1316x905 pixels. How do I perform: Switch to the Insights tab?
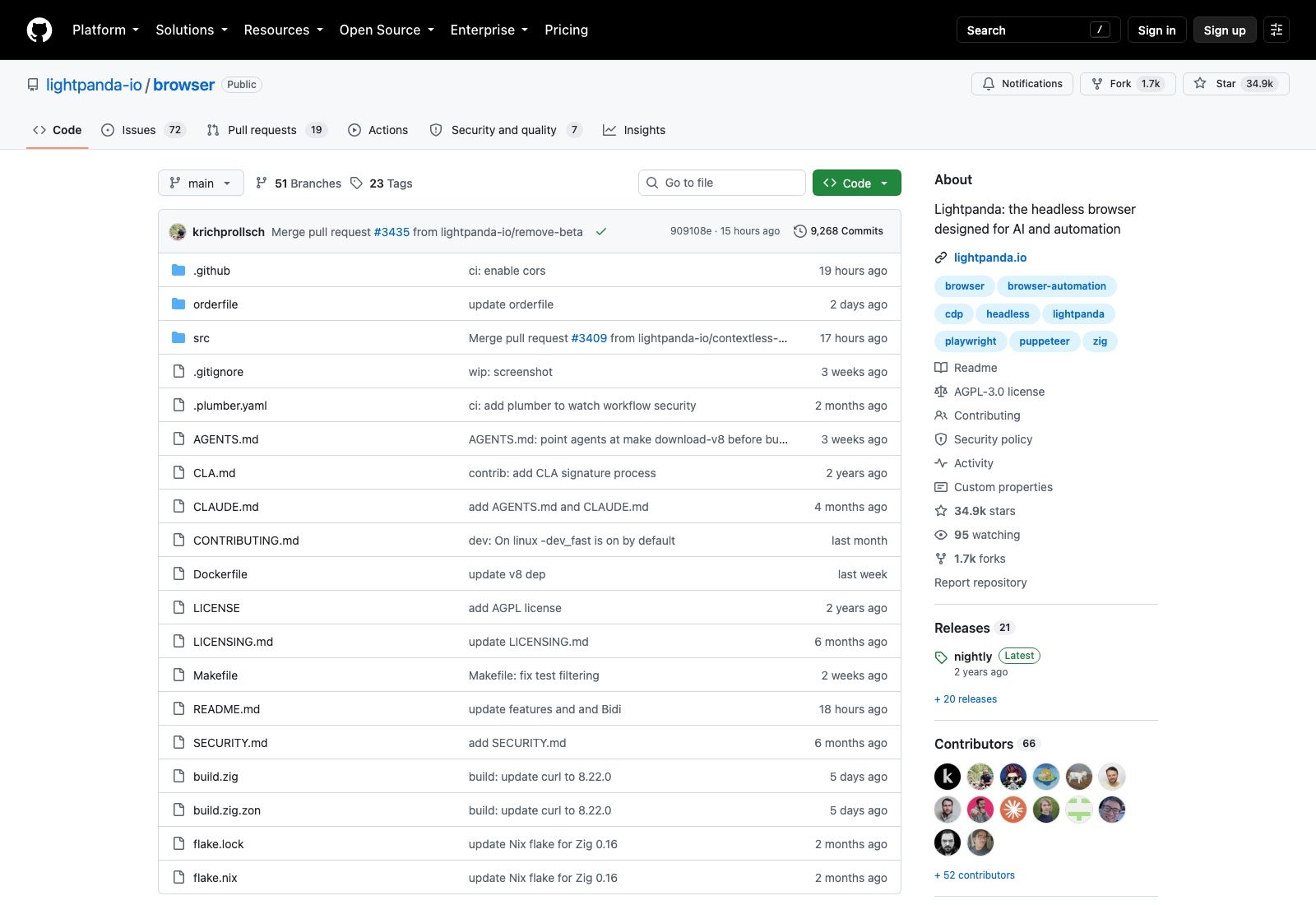[634, 130]
